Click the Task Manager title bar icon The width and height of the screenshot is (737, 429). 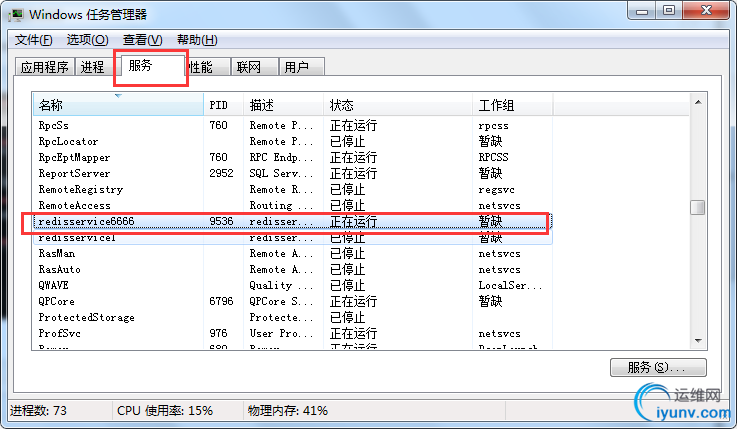point(16,15)
